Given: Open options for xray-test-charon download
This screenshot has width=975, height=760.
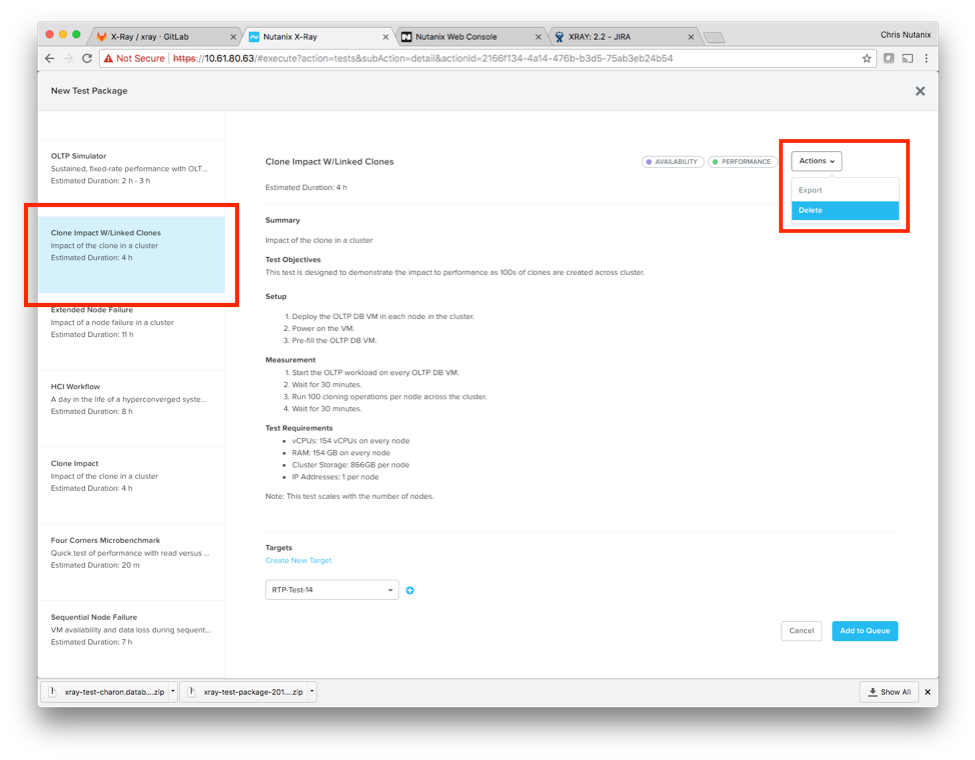Looking at the screenshot, I should tap(173, 692).
